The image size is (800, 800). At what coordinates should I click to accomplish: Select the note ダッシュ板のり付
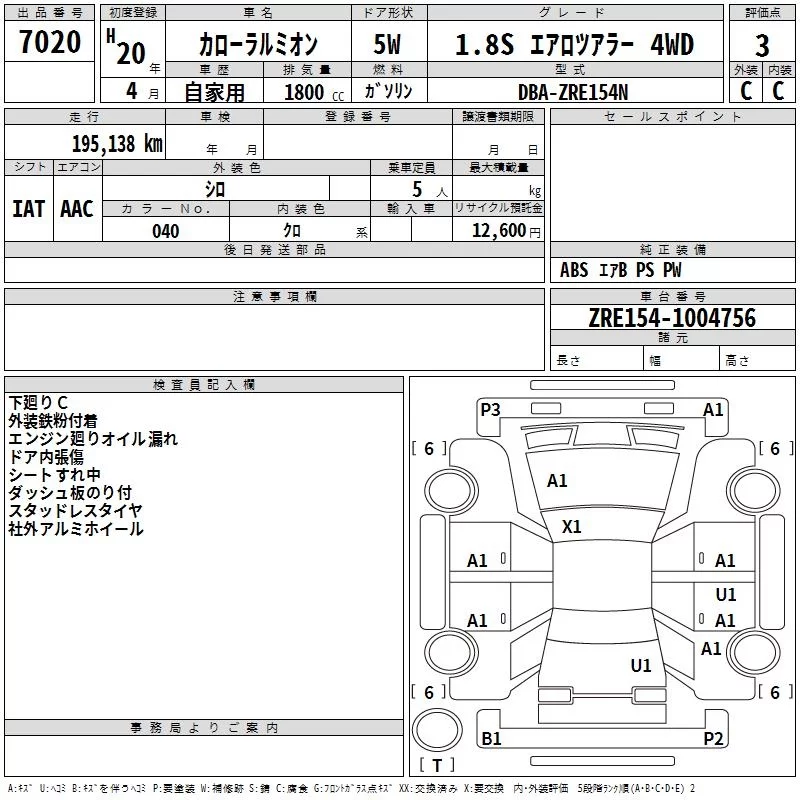click(70, 492)
